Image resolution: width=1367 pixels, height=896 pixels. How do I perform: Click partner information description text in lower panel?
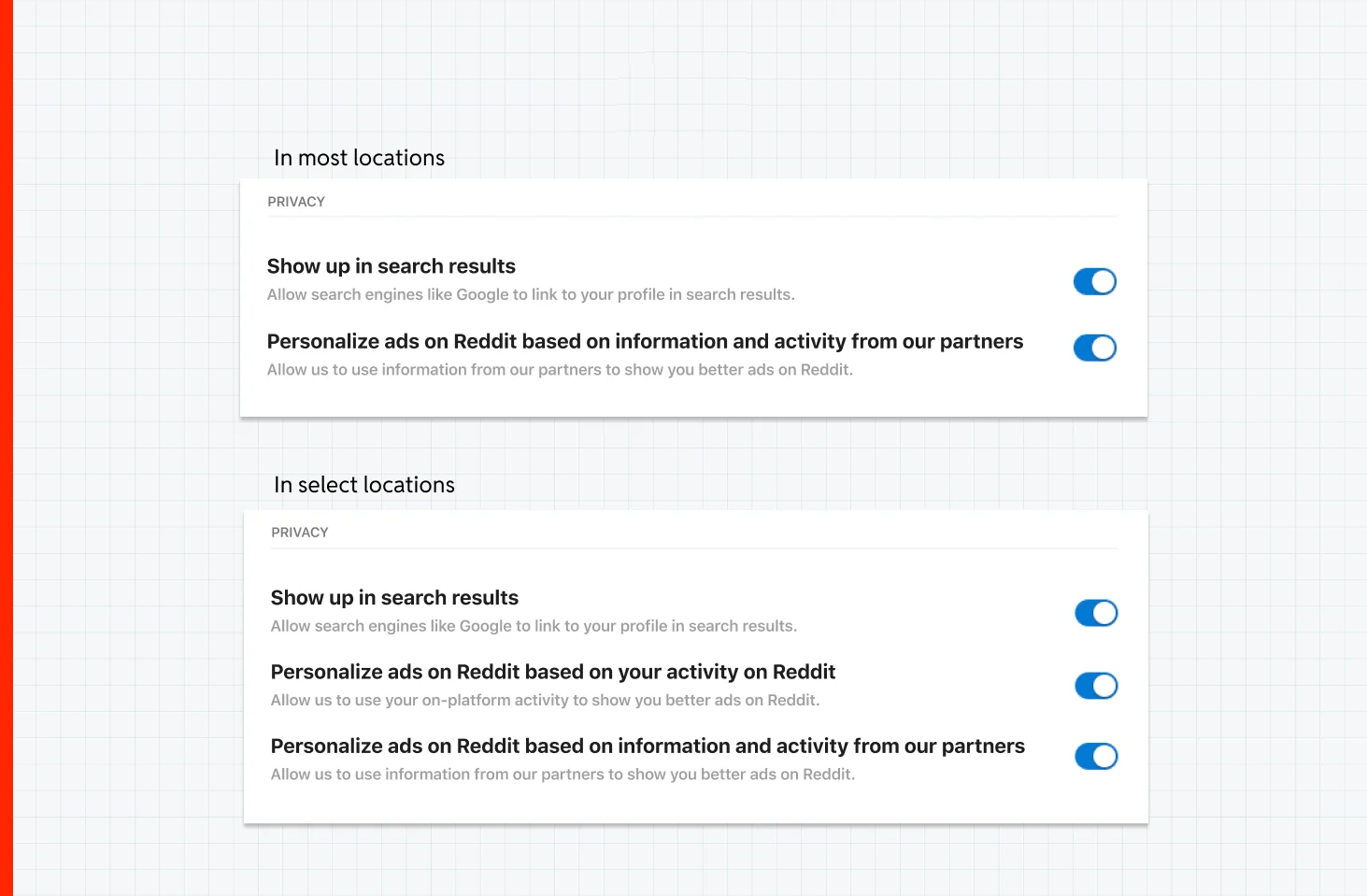coord(562,775)
